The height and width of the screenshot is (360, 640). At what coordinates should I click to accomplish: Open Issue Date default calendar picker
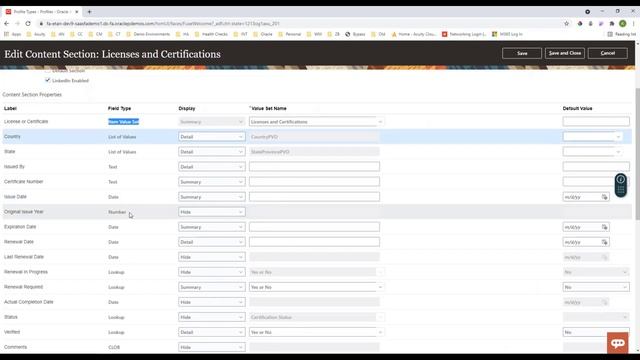604,197
